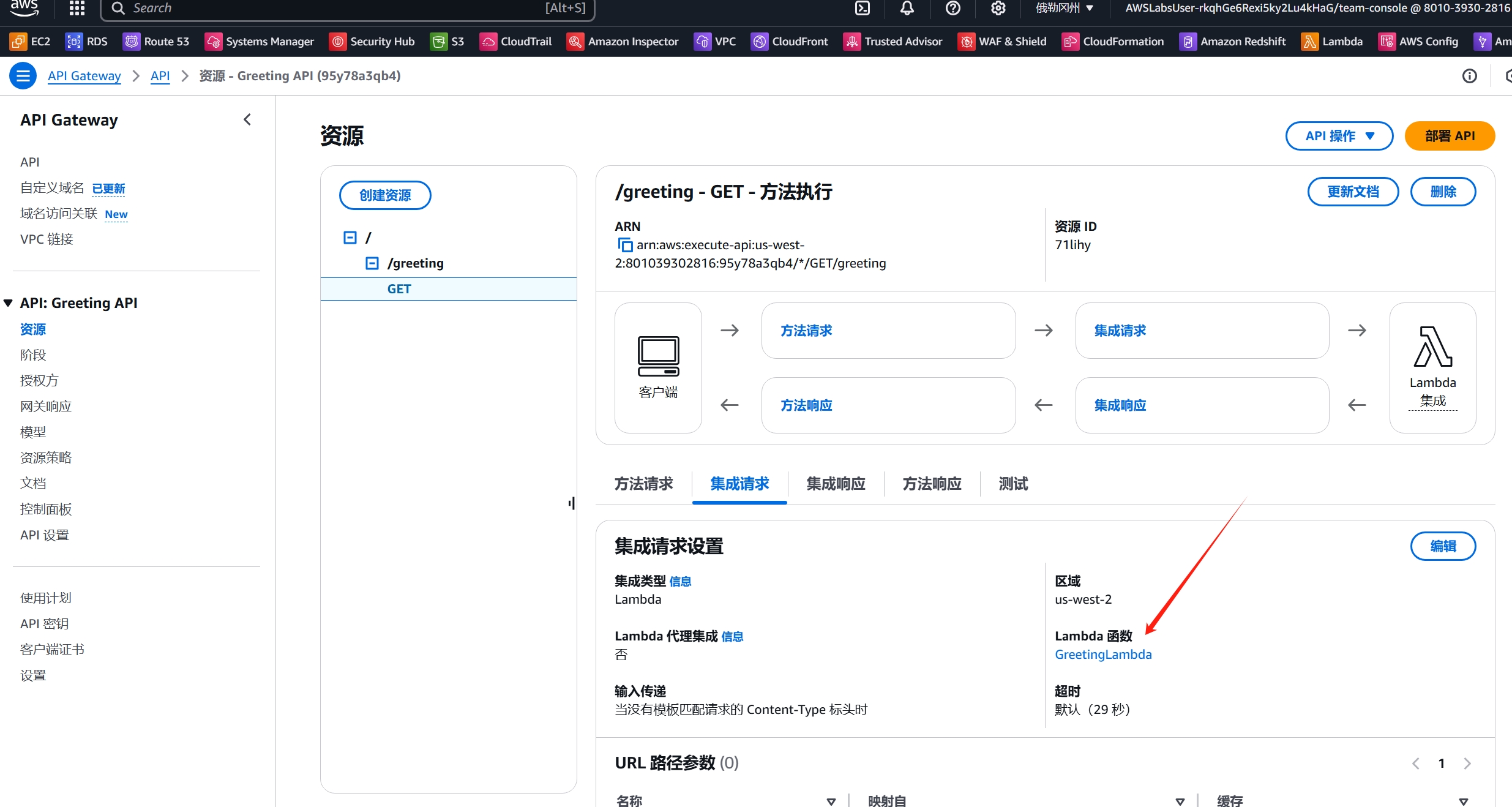This screenshot has height=807, width=1512.
Task: Open CloudFront shortcut
Action: click(790, 41)
